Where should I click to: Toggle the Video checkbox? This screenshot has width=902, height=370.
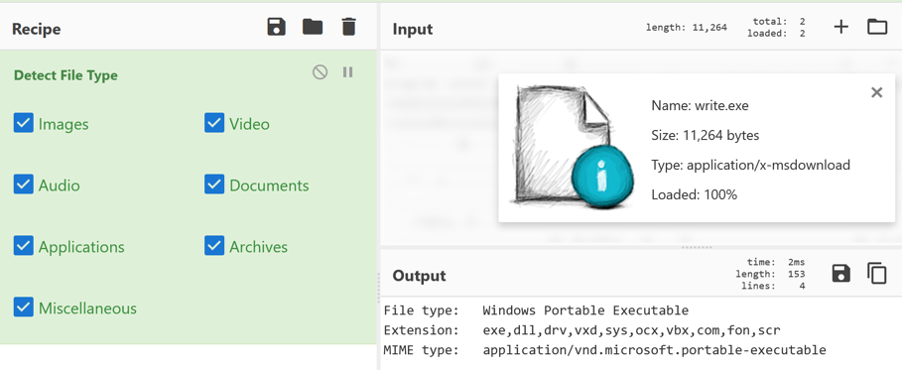214,123
